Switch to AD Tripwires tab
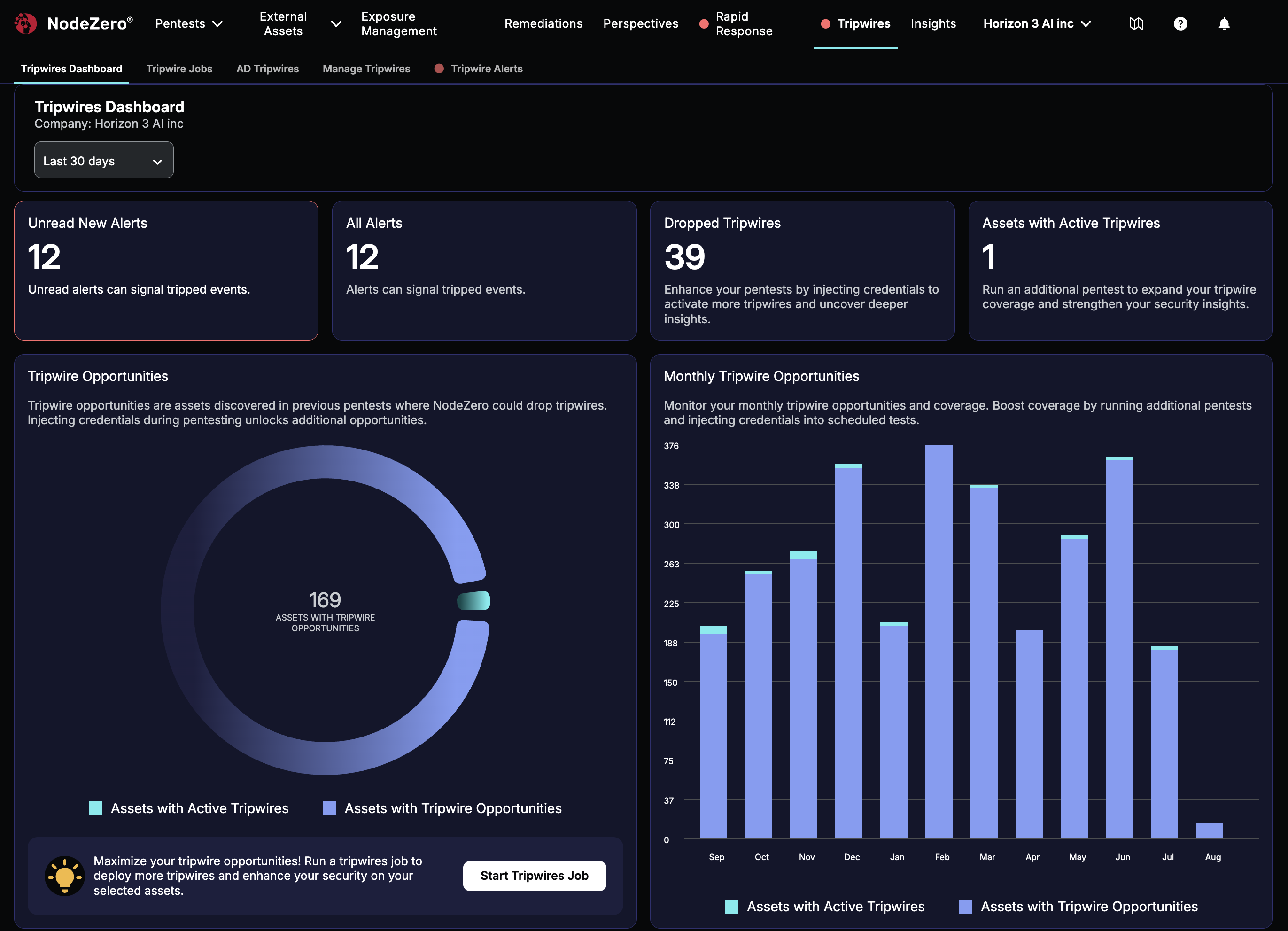Image resolution: width=1288 pixels, height=931 pixels. coord(267,69)
